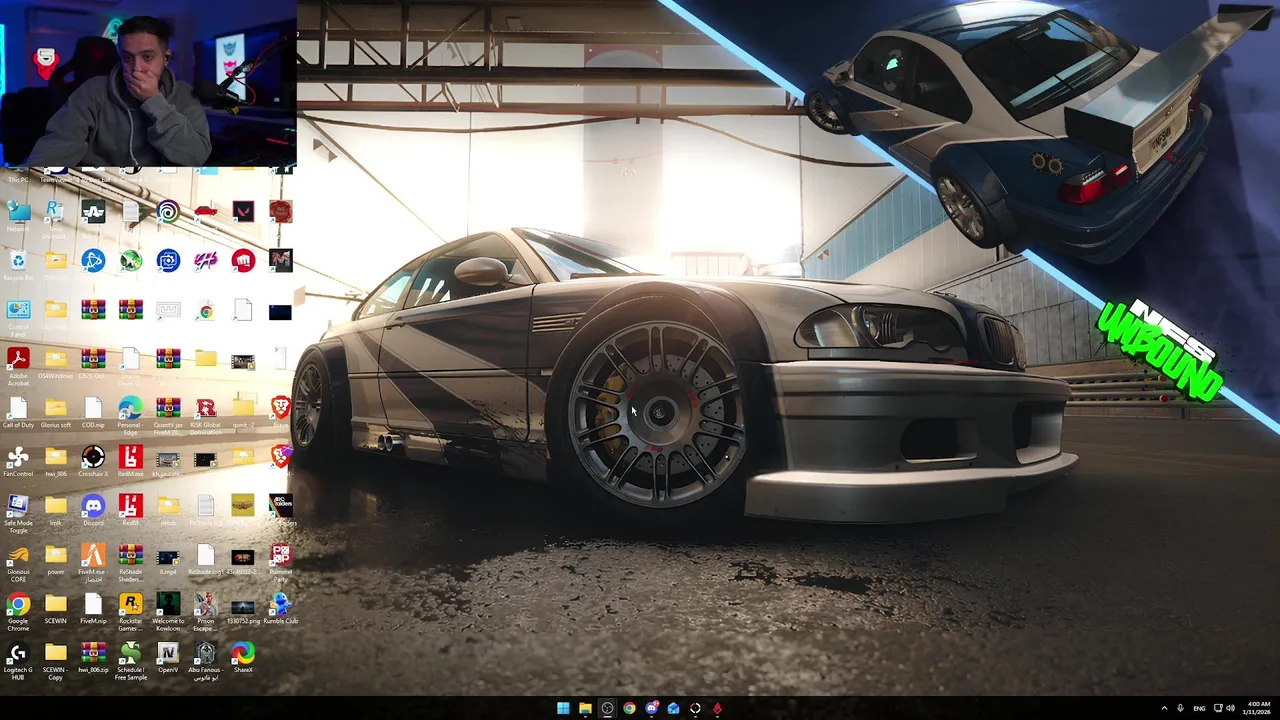This screenshot has height=720, width=1280.
Task: Show hidden system tray icons
Action: tap(1164, 709)
